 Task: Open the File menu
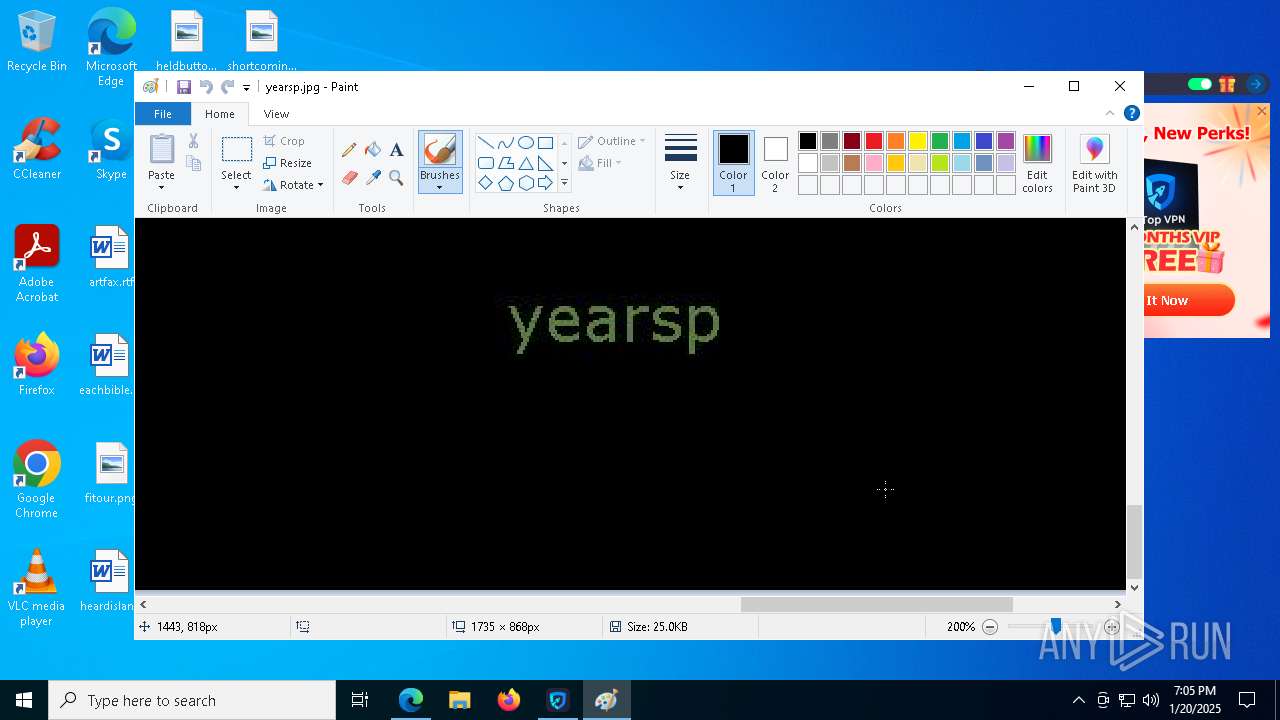point(162,114)
